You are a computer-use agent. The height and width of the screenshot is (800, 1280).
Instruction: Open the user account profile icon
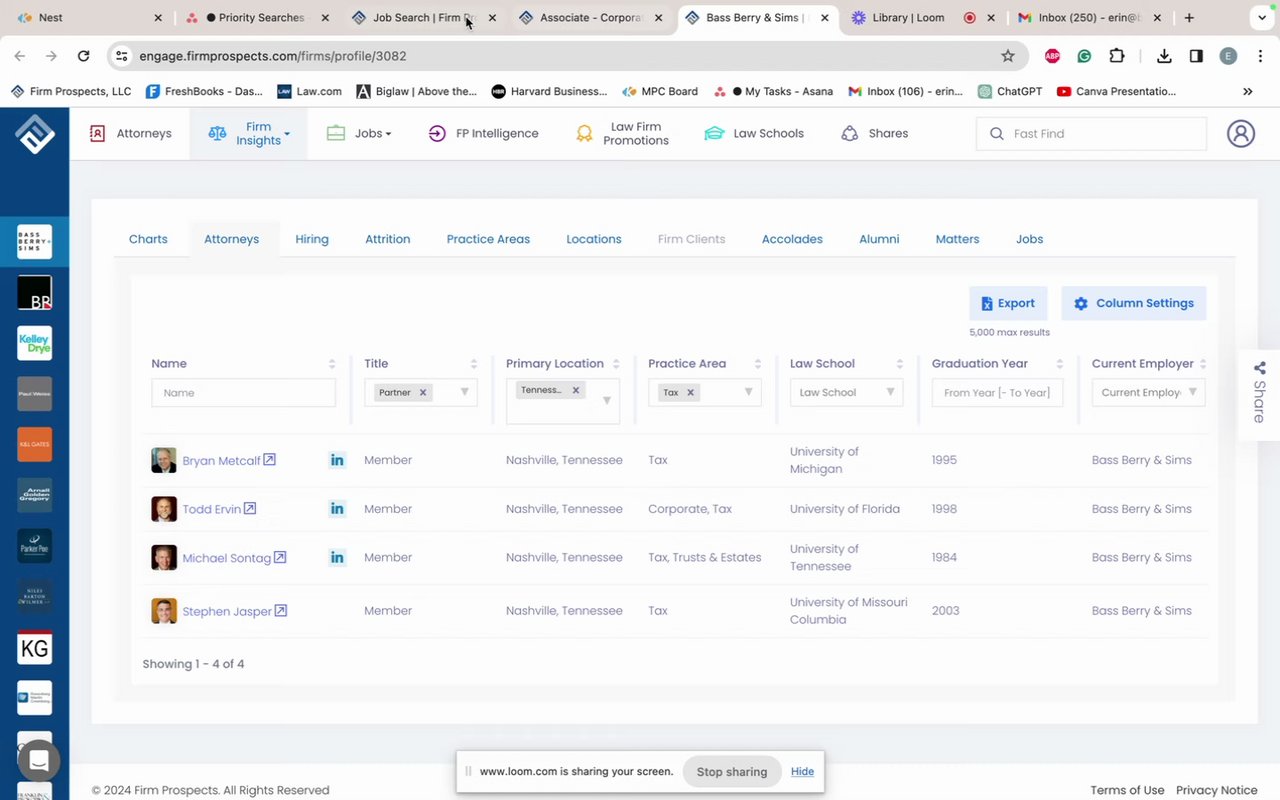(x=1241, y=134)
